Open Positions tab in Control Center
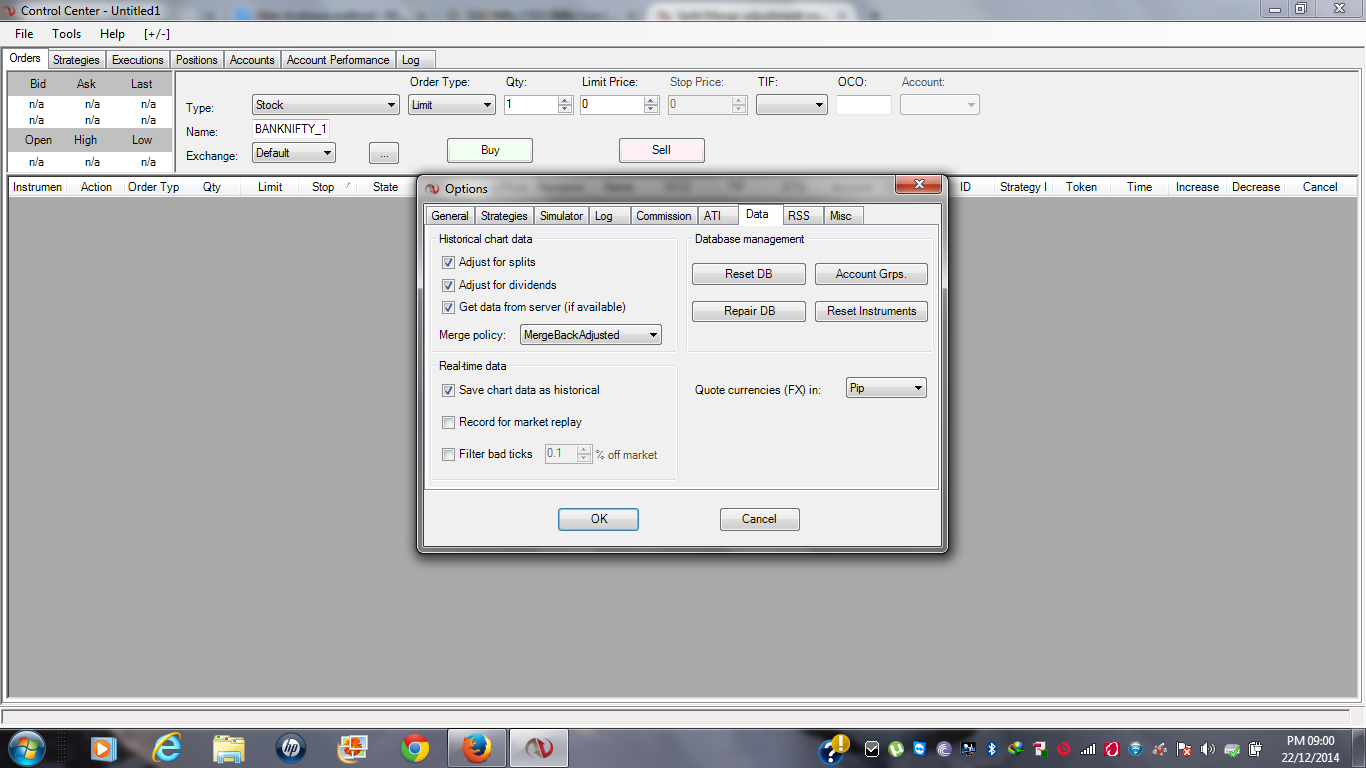The height and width of the screenshot is (768, 1366). [197, 60]
